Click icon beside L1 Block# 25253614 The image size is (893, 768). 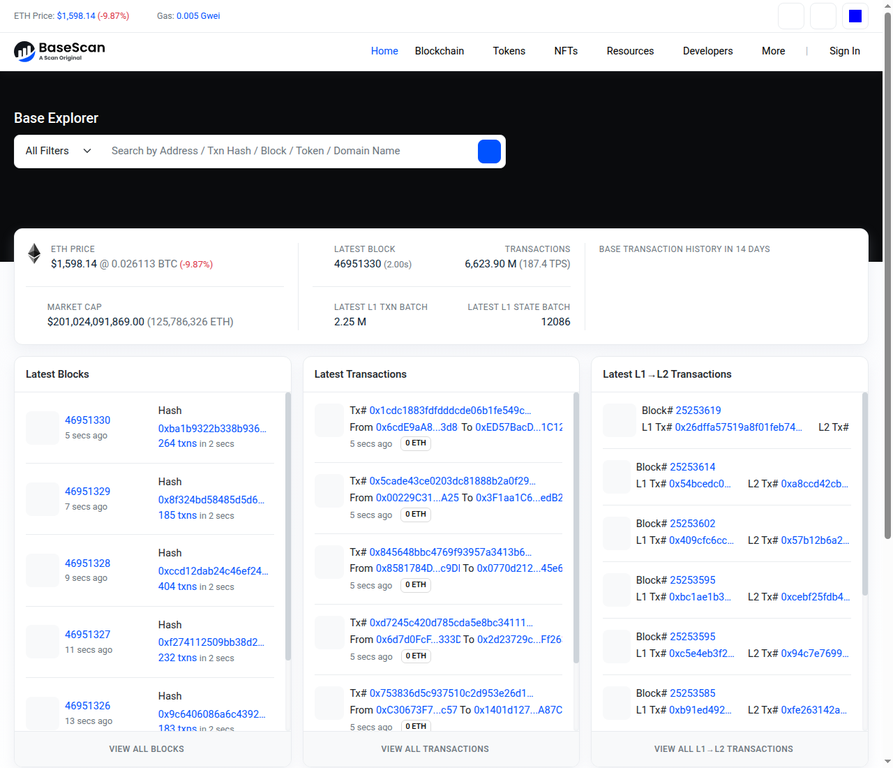click(617, 477)
